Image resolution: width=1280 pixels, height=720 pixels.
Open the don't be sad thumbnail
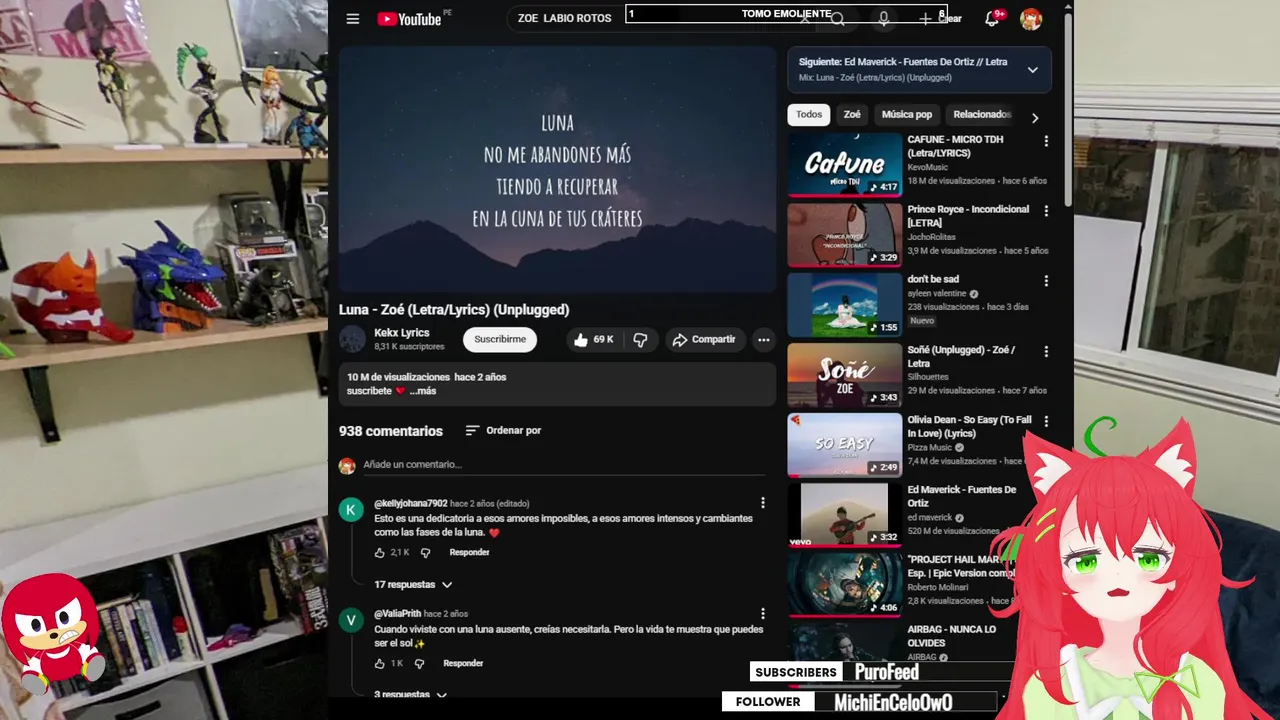(x=844, y=305)
